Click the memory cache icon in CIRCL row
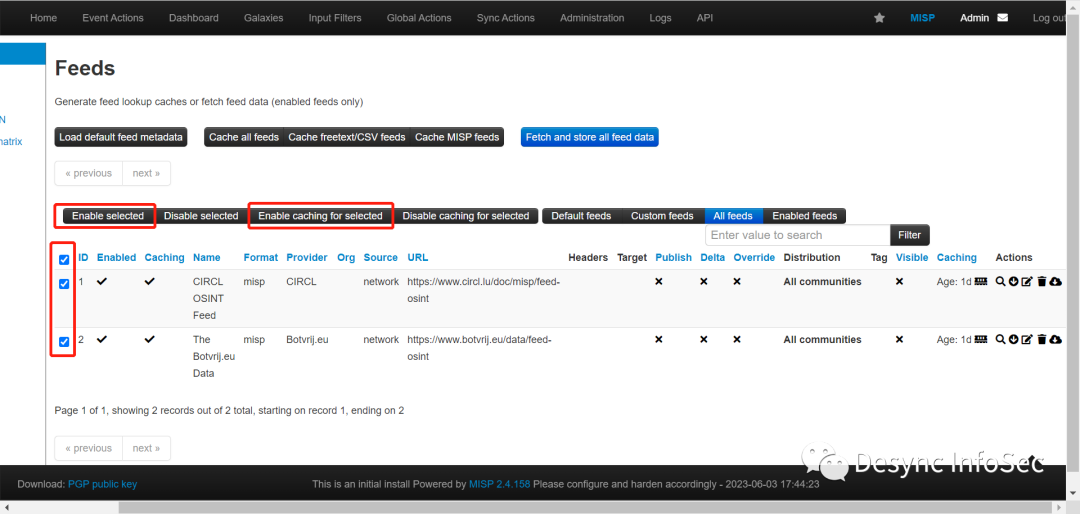Screen dimensions: 1080x514 [x=982, y=281]
